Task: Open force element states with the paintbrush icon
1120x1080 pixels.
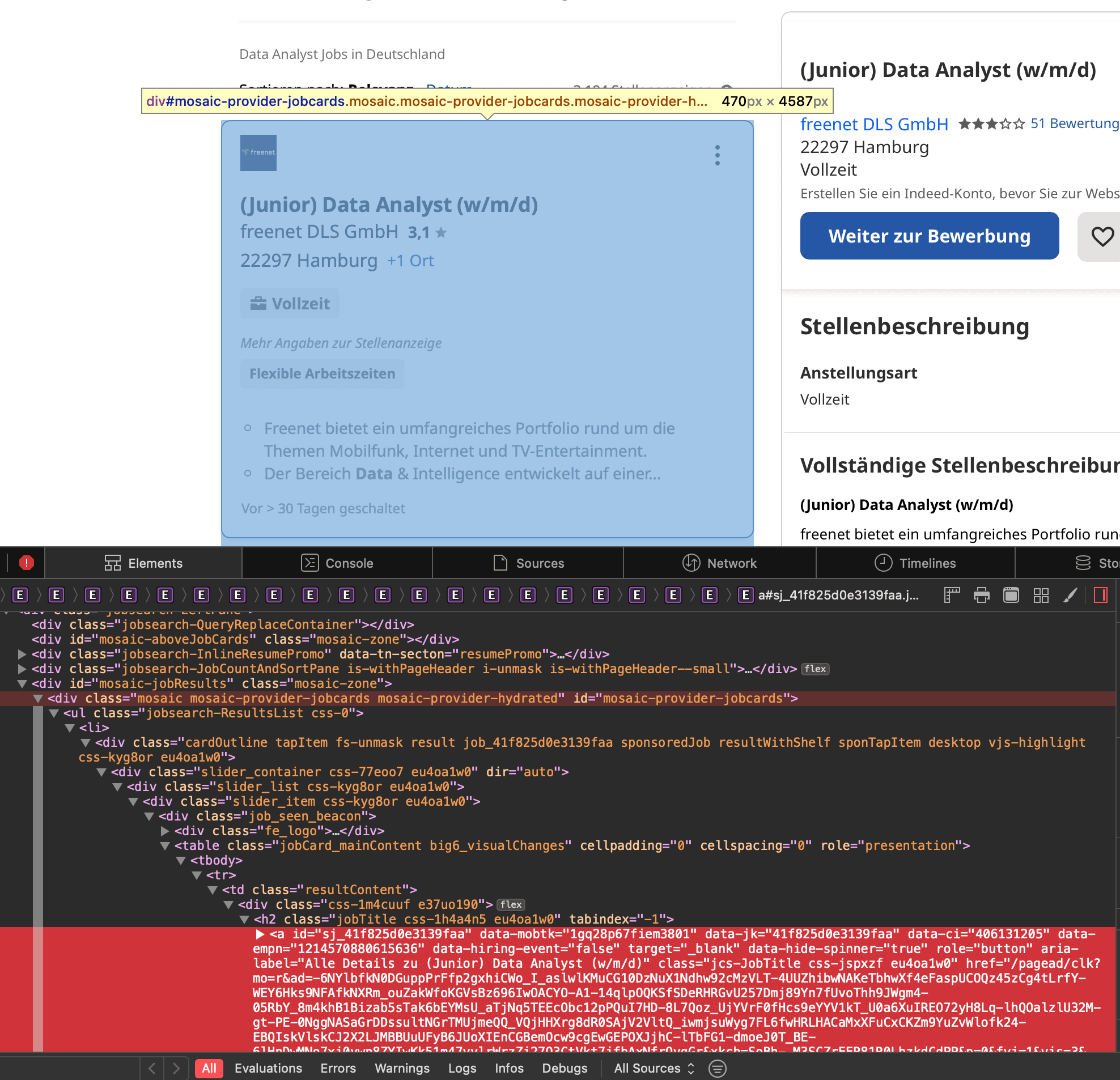Action: 1071,594
